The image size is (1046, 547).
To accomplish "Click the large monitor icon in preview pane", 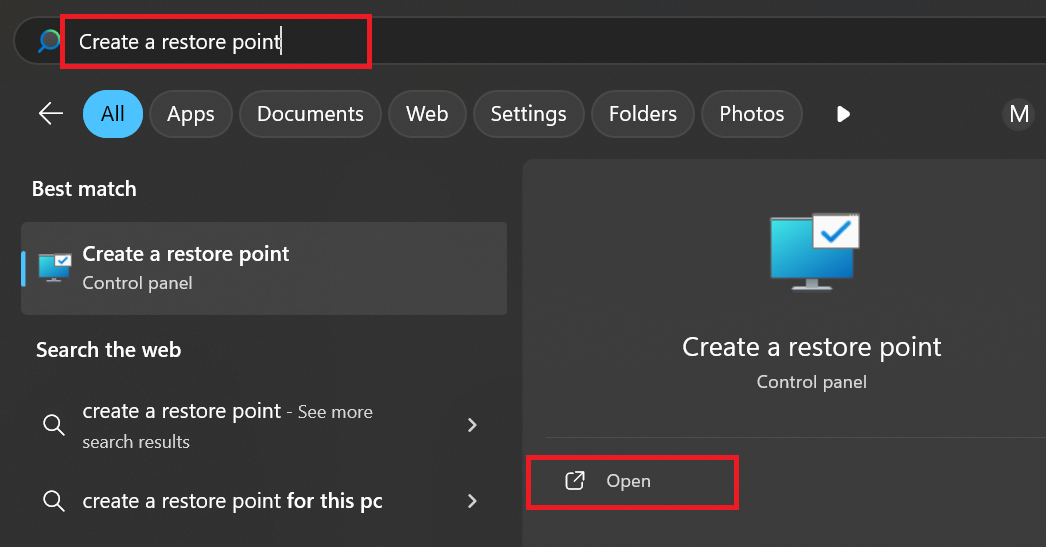I will click(x=814, y=250).
